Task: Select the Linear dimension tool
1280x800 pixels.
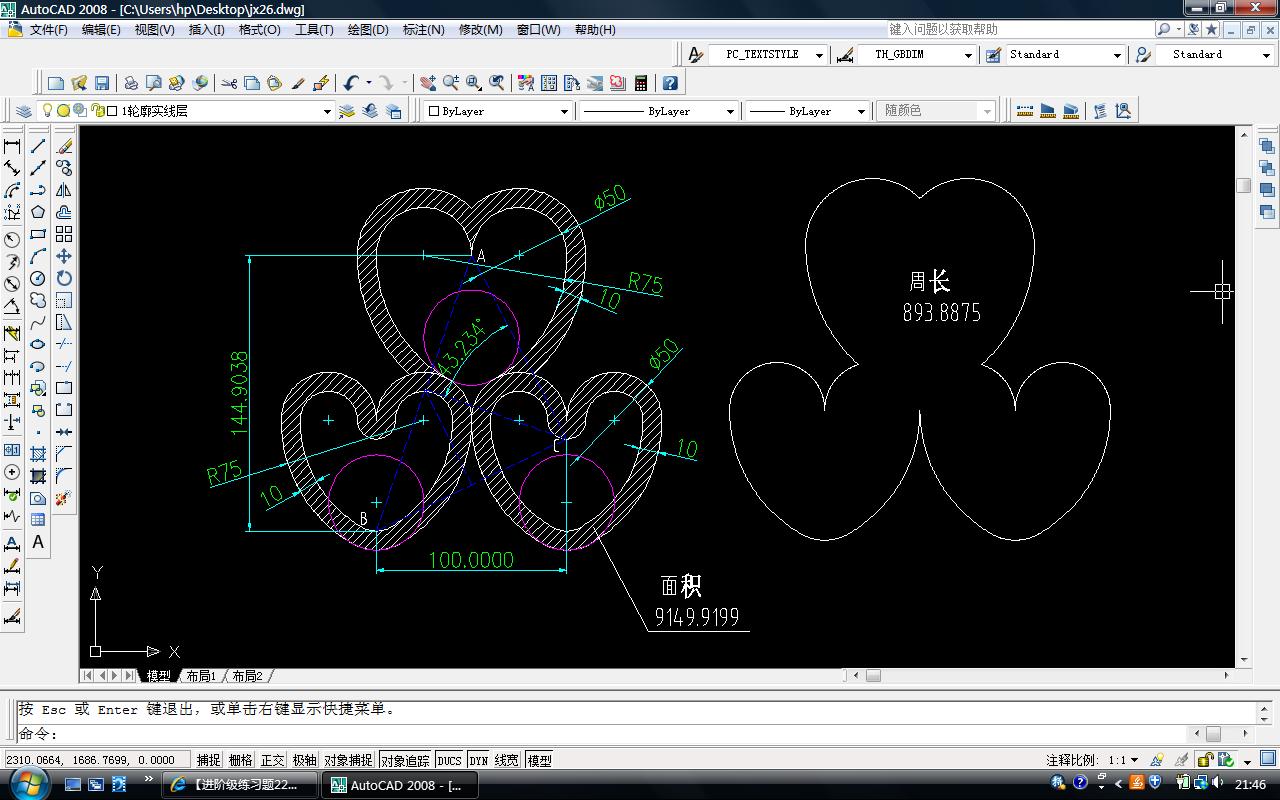Action: [x=12, y=146]
